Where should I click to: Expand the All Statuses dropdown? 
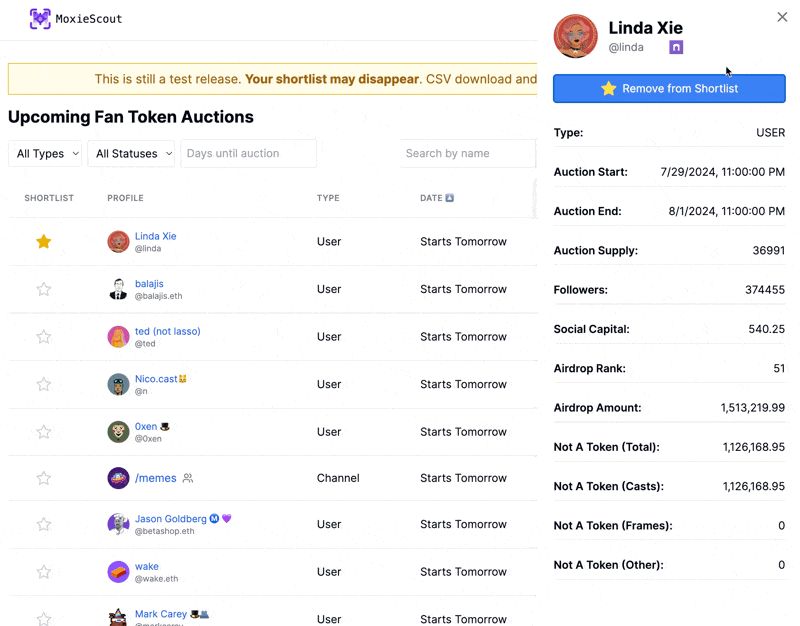(133, 154)
